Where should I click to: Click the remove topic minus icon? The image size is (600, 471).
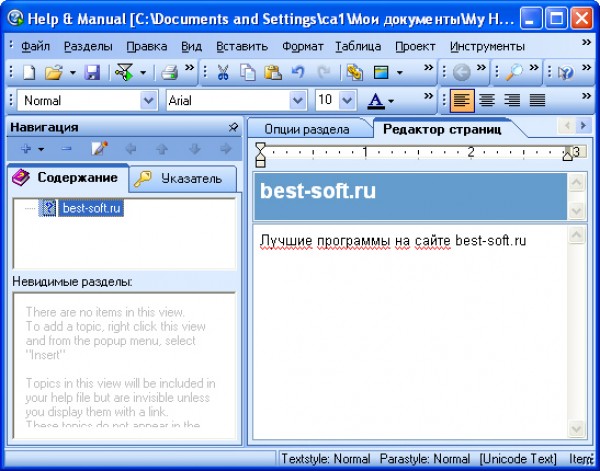[67, 148]
